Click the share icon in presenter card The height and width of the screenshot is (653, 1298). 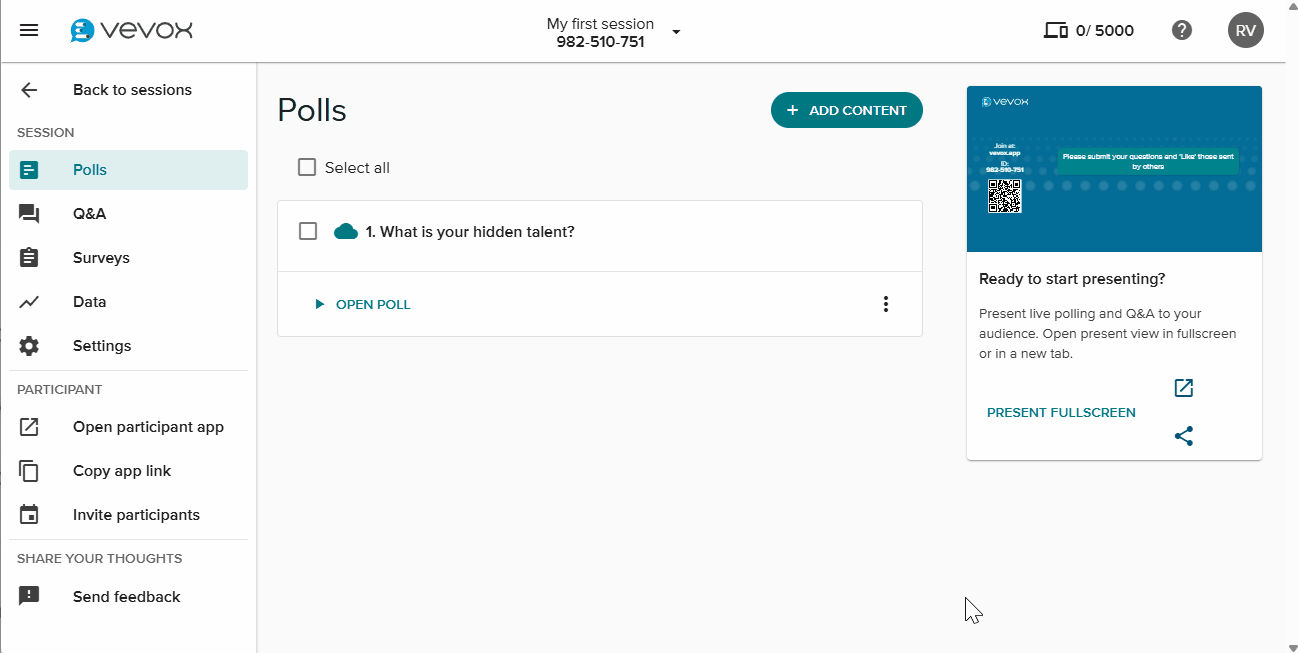pos(1184,436)
